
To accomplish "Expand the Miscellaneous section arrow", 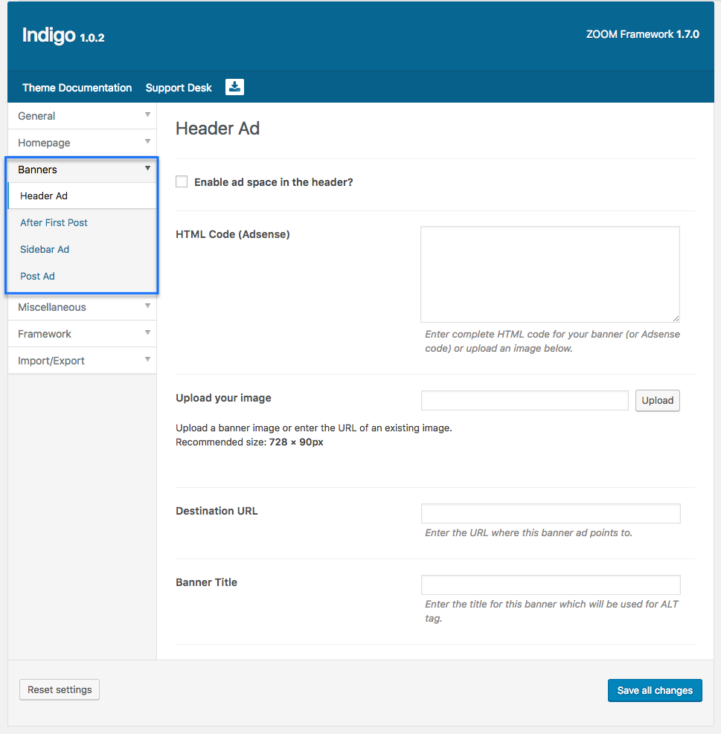I will tap(147, 306).
